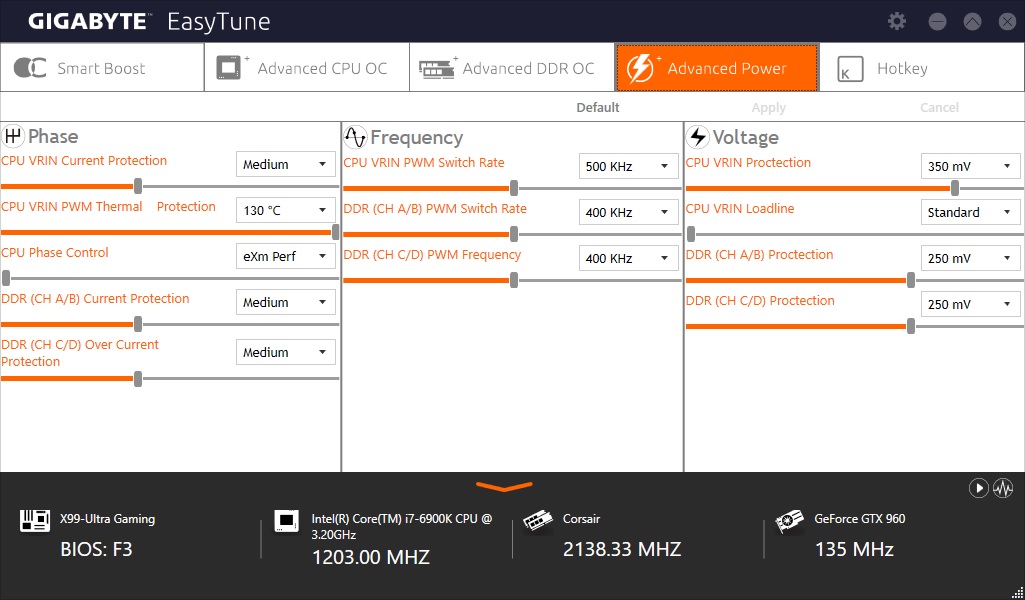Close the EasyTune window

1008,22
